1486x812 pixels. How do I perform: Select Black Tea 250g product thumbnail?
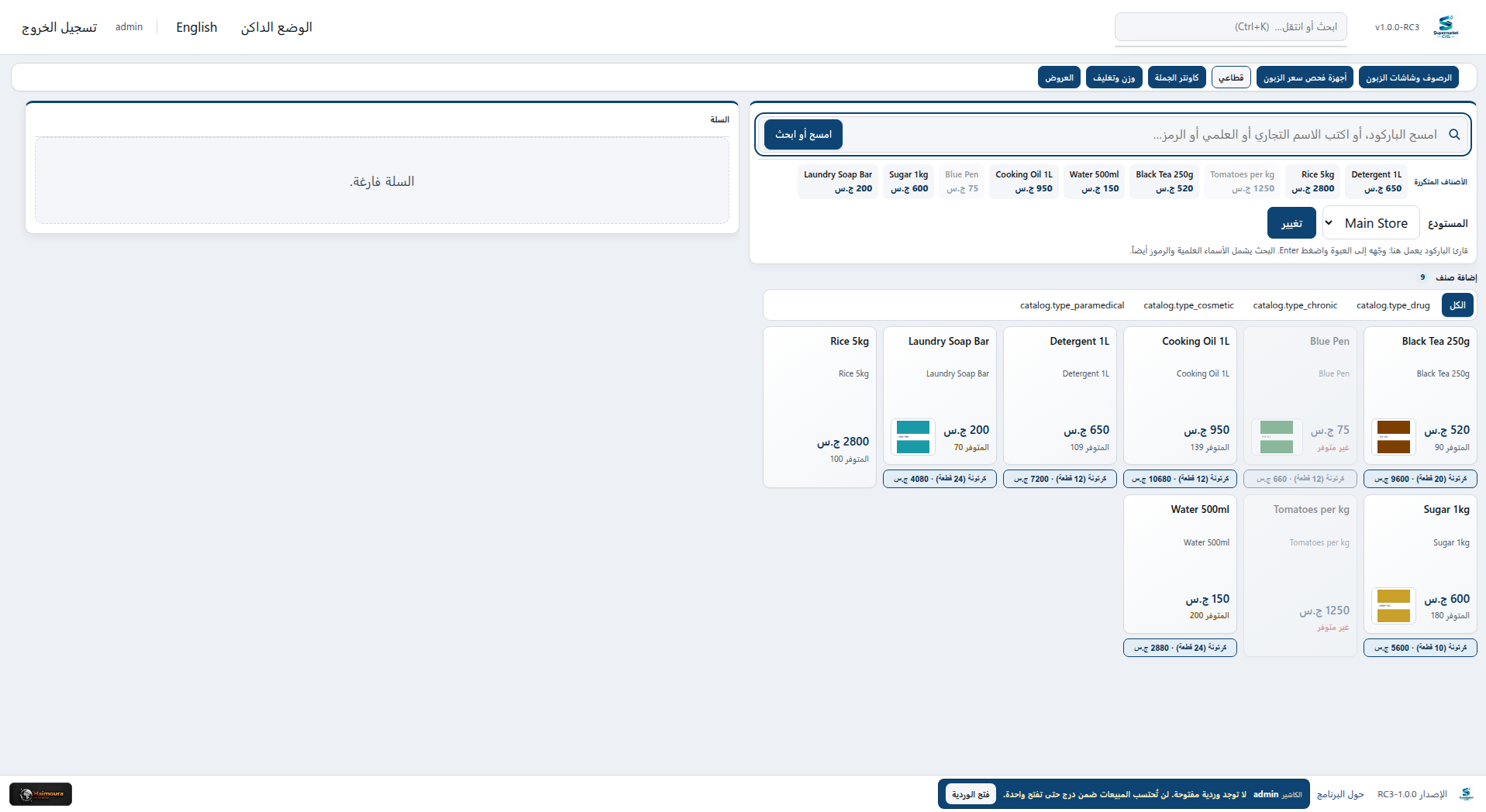click(1393, 437)
